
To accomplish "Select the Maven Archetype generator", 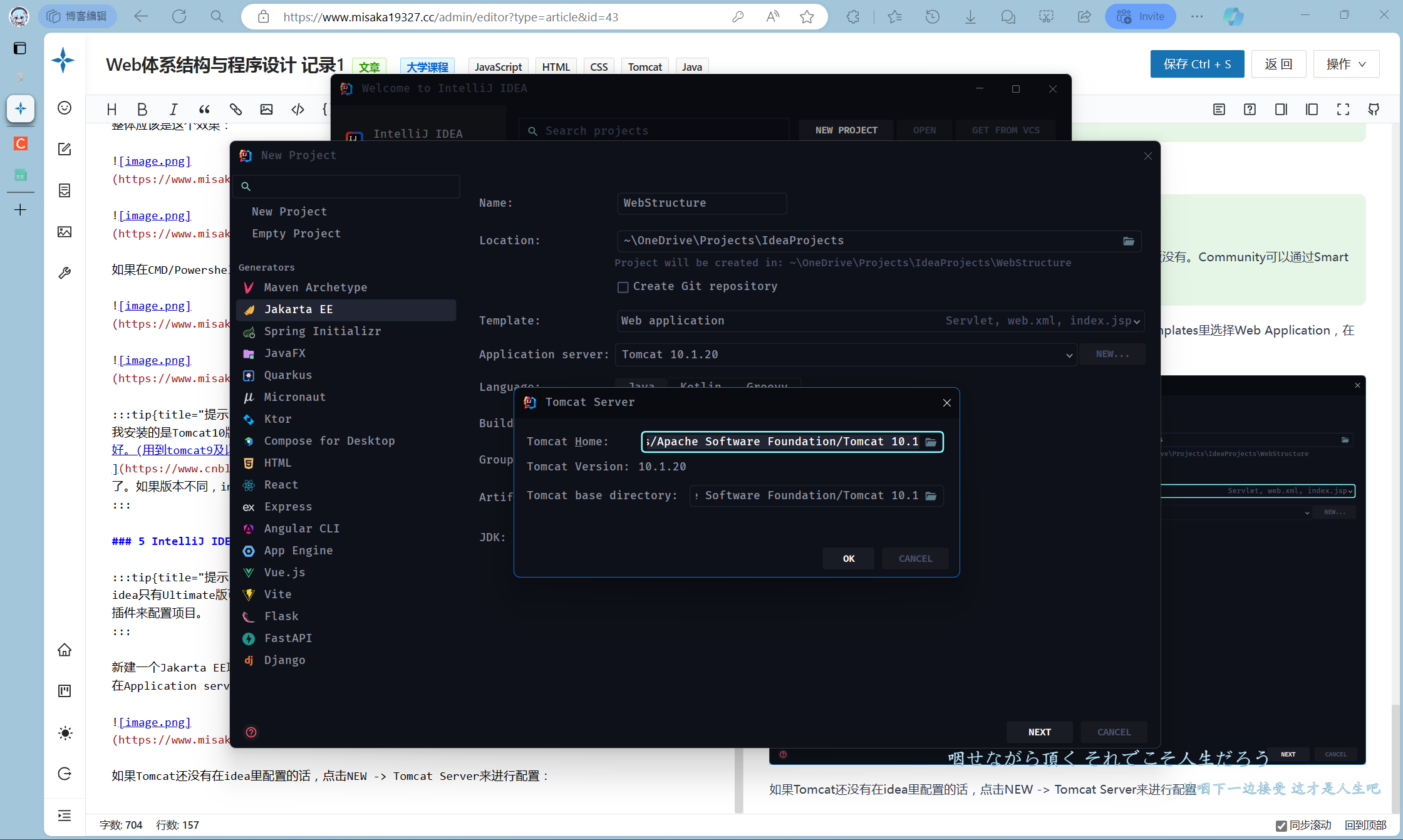I will pyautogui.click(x=346, y=288).
